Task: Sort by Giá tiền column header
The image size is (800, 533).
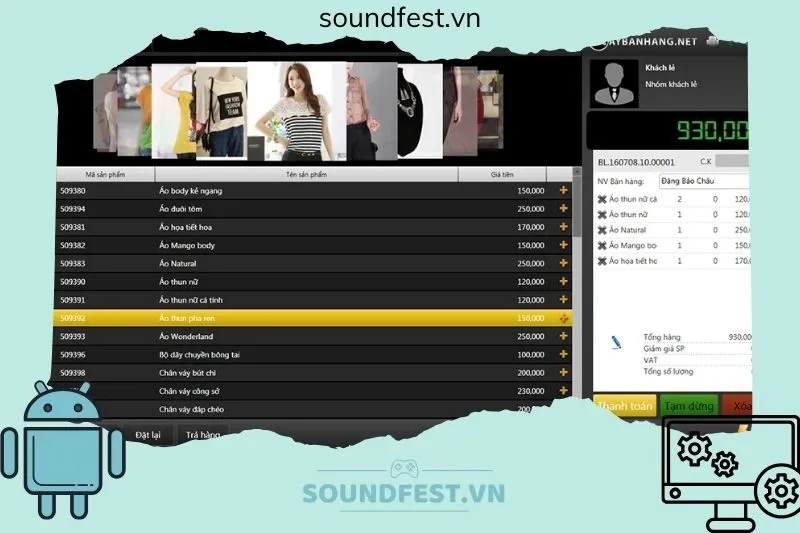Action: (501, 174)
